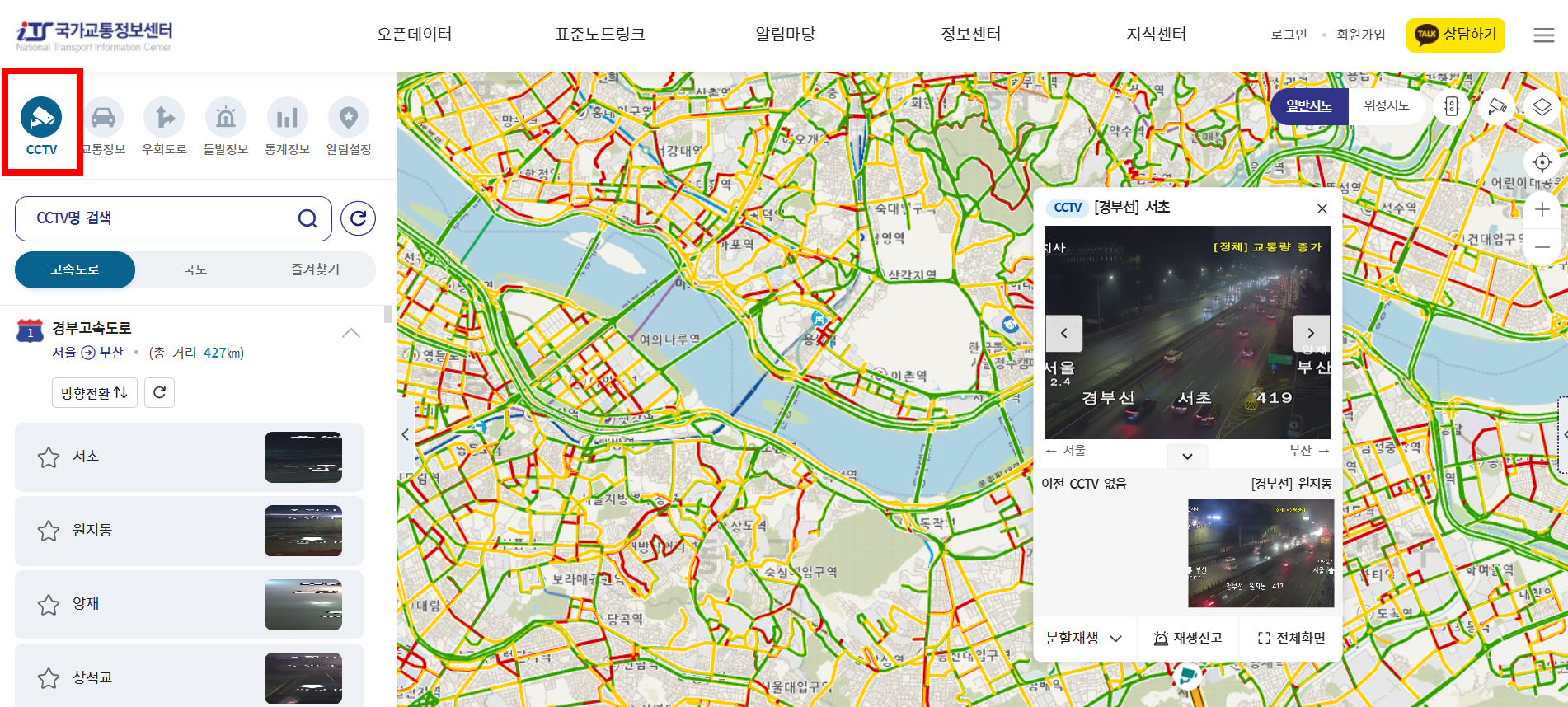Collapse CCTV popup with down chevron
The width and height of the screenshot is (1568, 707).
coord(1187,457)
